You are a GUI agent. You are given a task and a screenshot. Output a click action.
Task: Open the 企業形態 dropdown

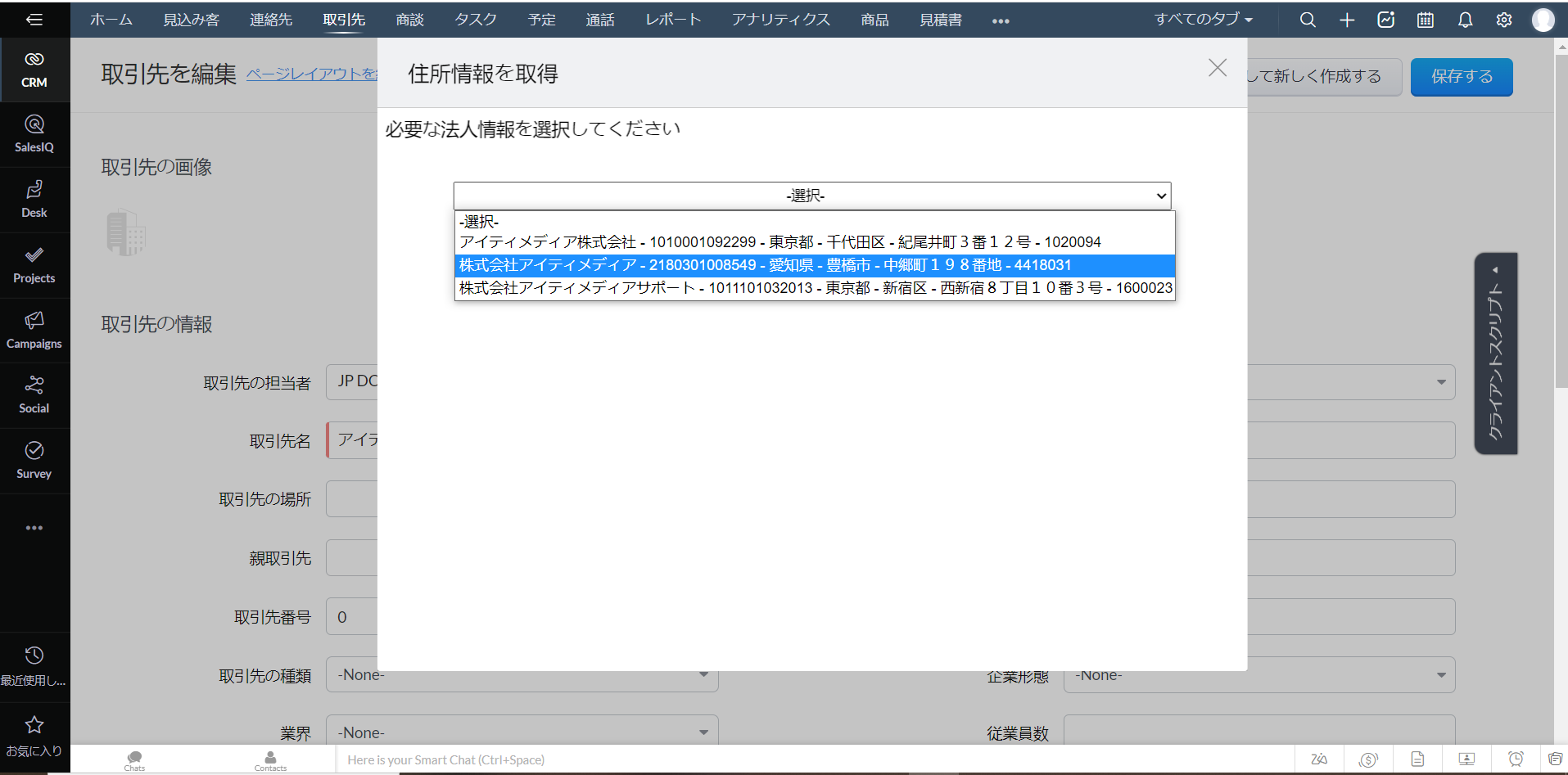(x=1259, y=675)
